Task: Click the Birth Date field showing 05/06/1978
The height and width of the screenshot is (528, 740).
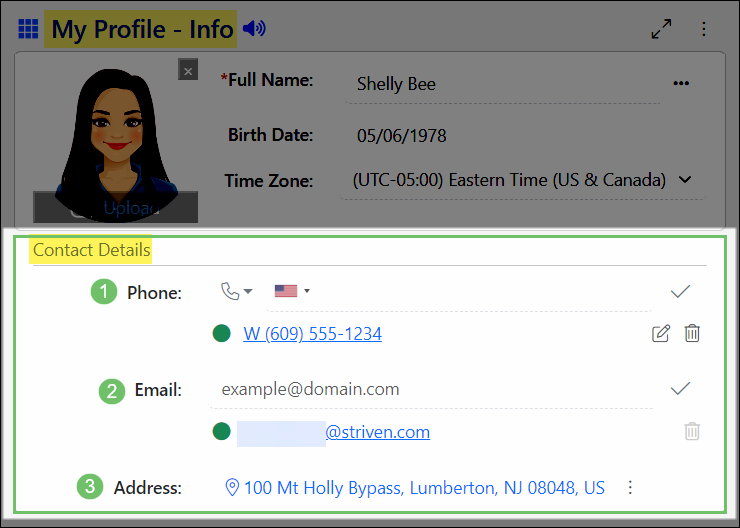Action: coord(402,136)
